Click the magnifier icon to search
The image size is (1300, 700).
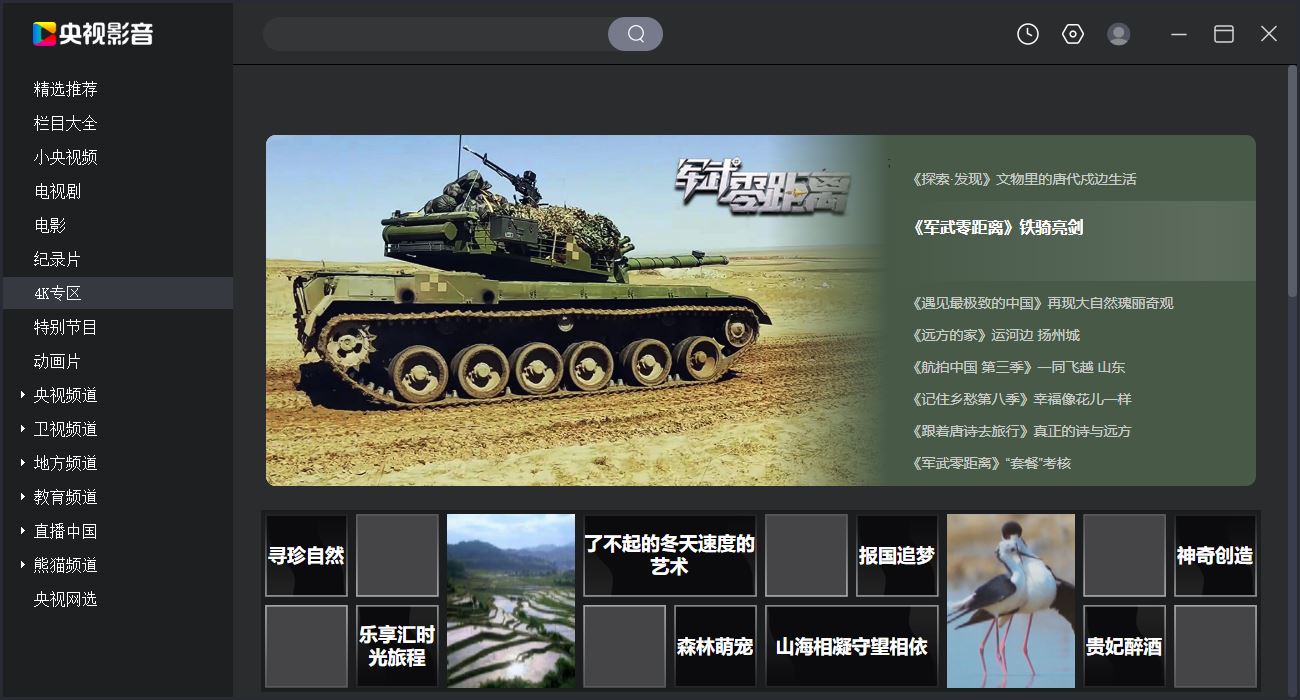click(636, 33)
